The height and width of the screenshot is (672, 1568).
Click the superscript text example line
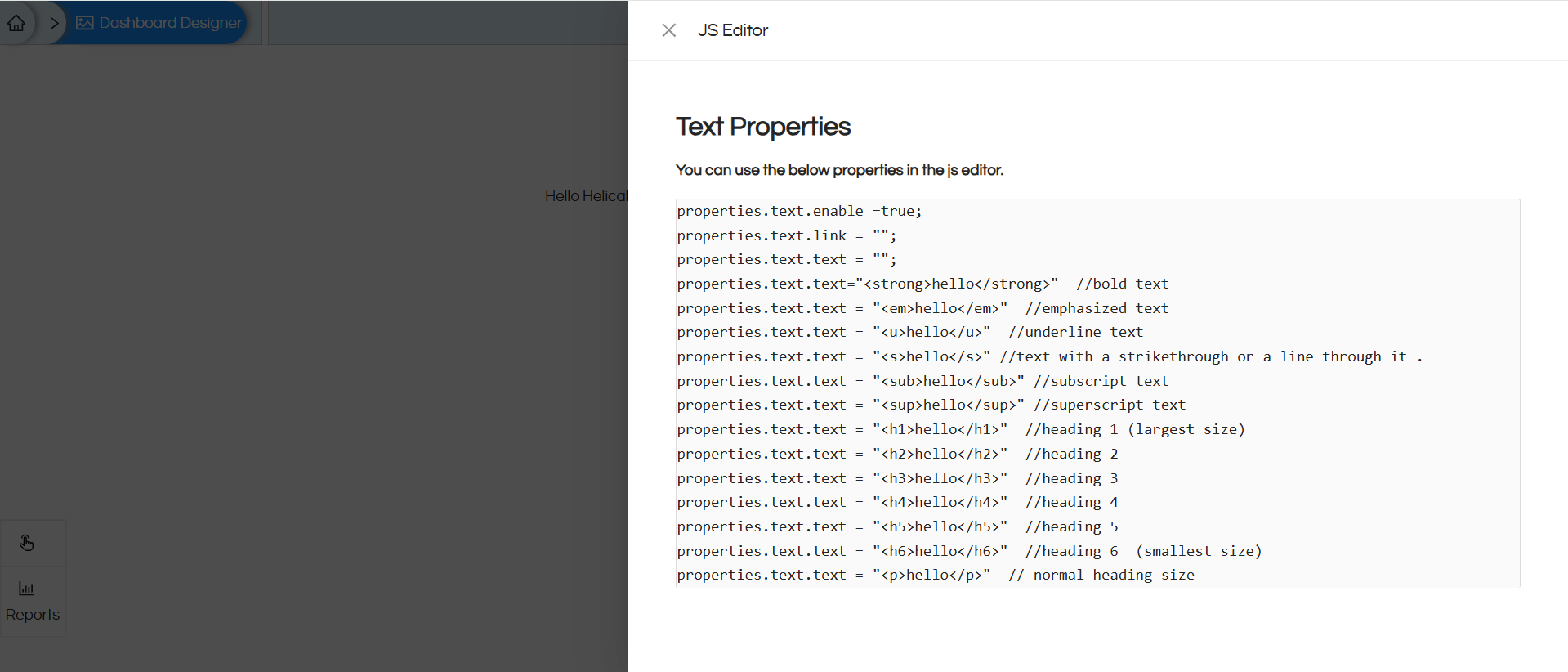click(x=931, y=405)
